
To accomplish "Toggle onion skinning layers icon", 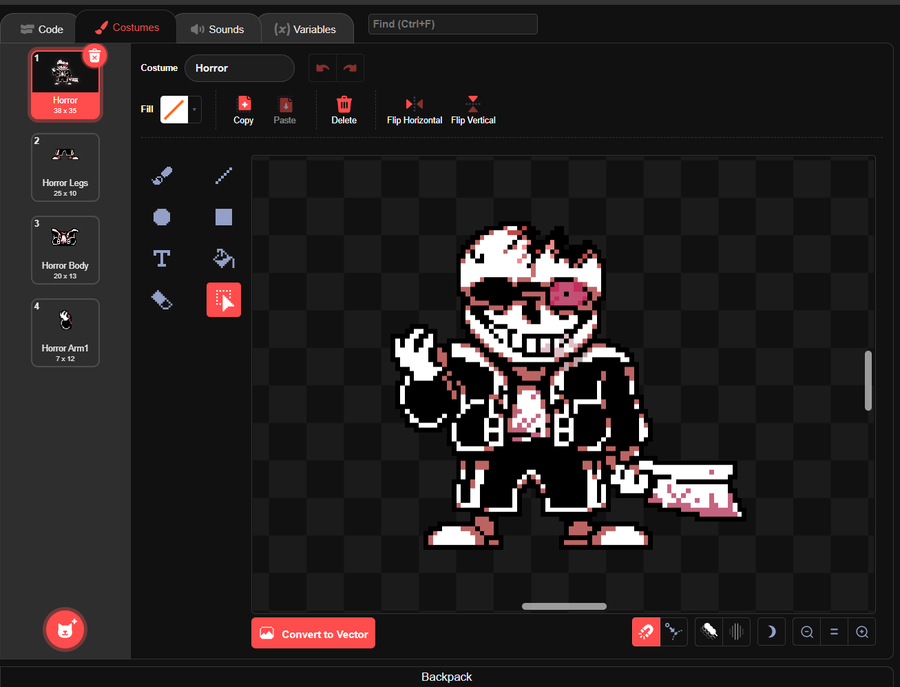I will [709, 632].
